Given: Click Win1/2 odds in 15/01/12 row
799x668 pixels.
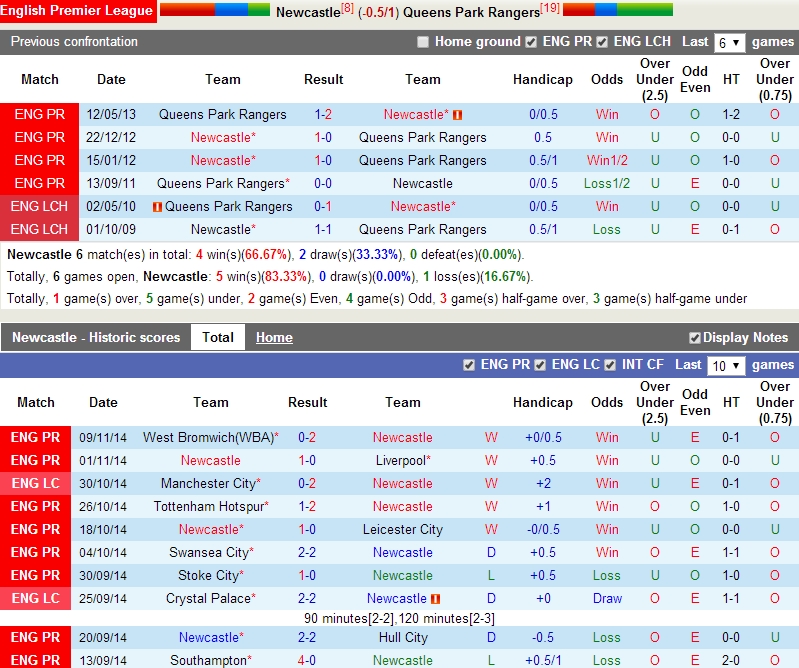Looking at the screenshot, I should click(x=607, y=161).
